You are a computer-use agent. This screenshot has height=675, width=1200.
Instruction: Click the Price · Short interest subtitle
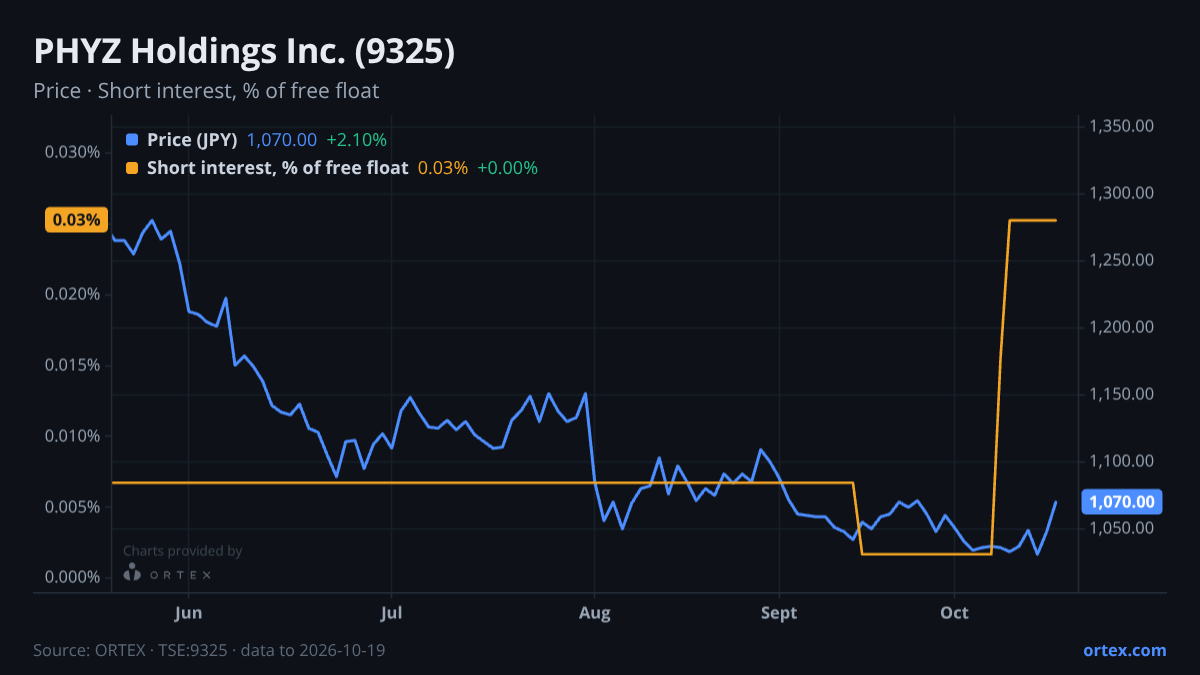point(206,91)
